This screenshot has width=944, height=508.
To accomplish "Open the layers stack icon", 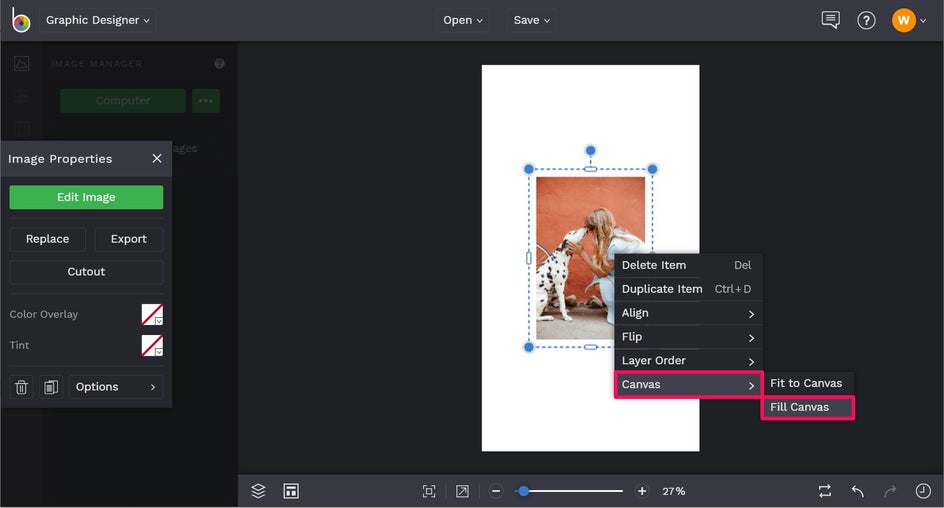I will pos(258,491).
